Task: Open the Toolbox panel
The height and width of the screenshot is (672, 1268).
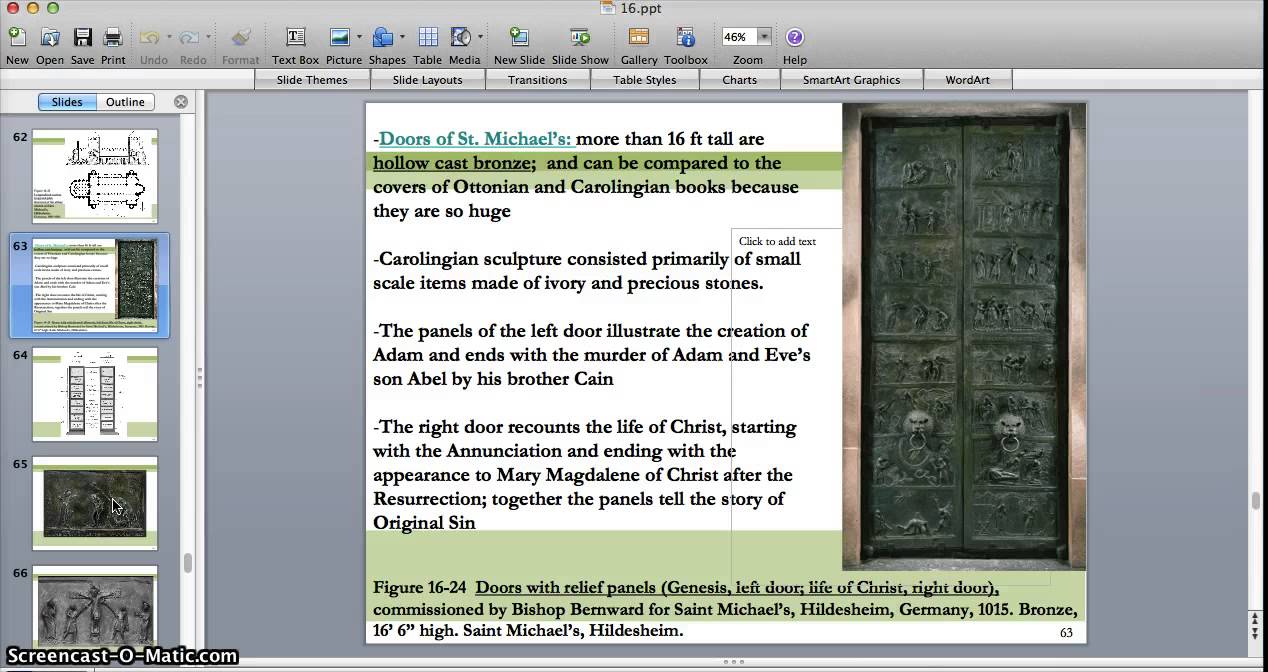Action: point(686,37)
